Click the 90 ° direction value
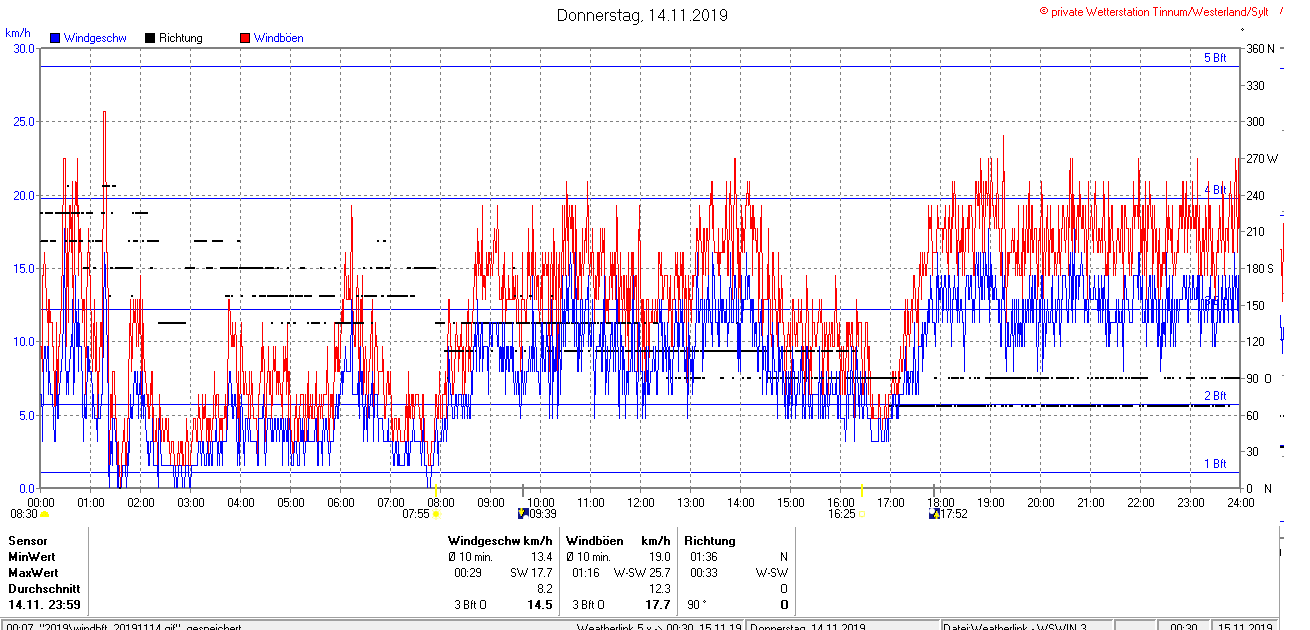1310x630 pixels. (x=696, y=605)
